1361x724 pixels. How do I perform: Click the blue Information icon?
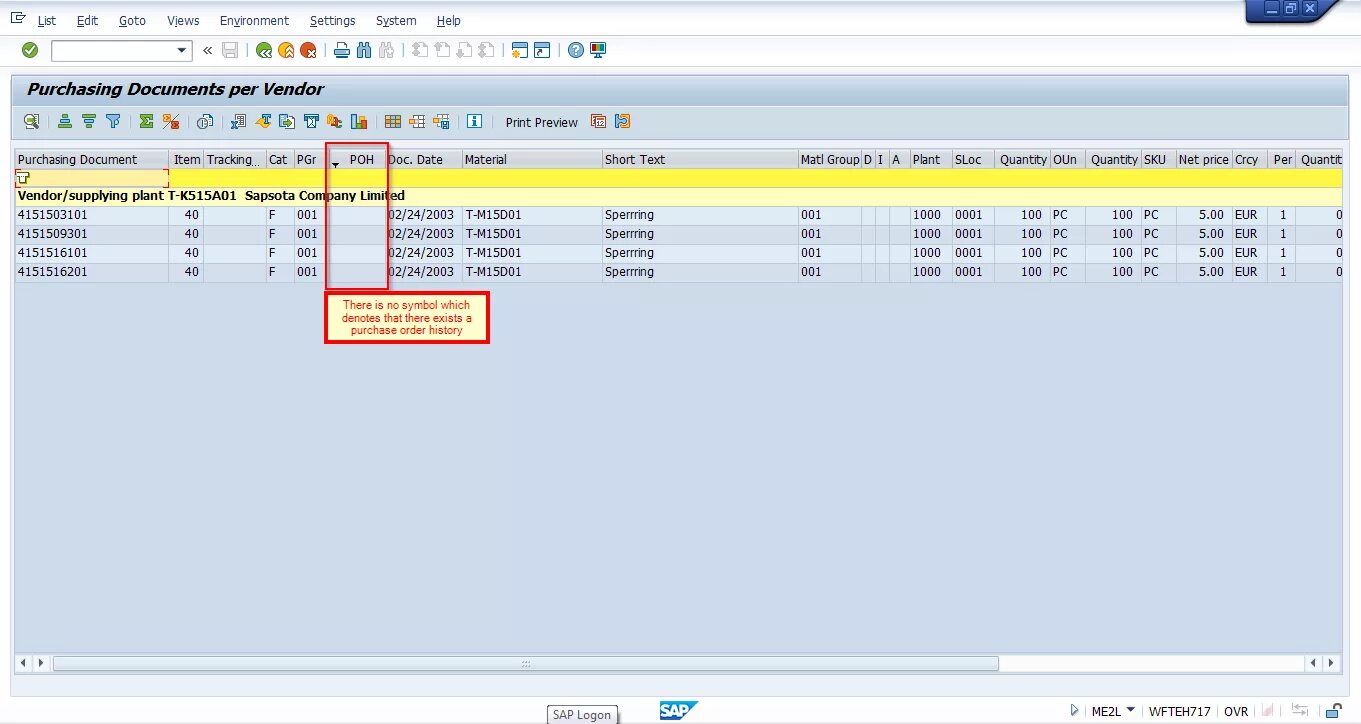pyautogui.click(x=474, y=122)
